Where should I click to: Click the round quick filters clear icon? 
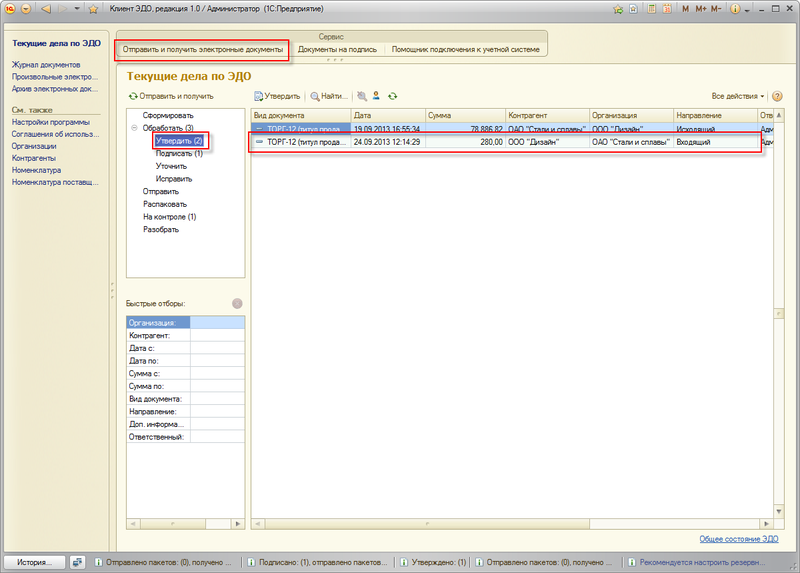[237, 303]
